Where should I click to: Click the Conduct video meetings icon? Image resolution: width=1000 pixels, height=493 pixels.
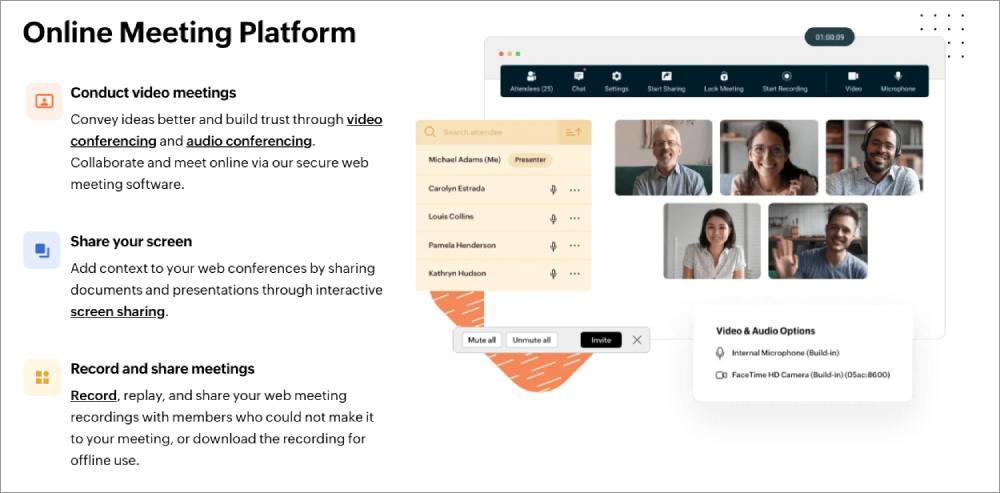(44, 101)
